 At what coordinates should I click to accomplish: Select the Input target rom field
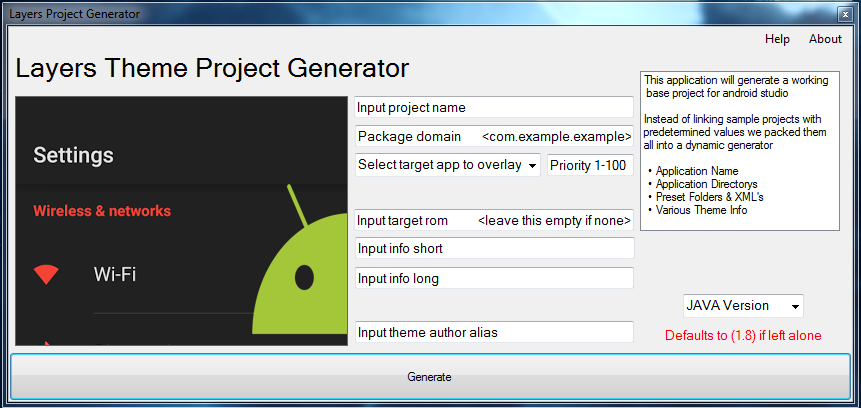[494, 220]
